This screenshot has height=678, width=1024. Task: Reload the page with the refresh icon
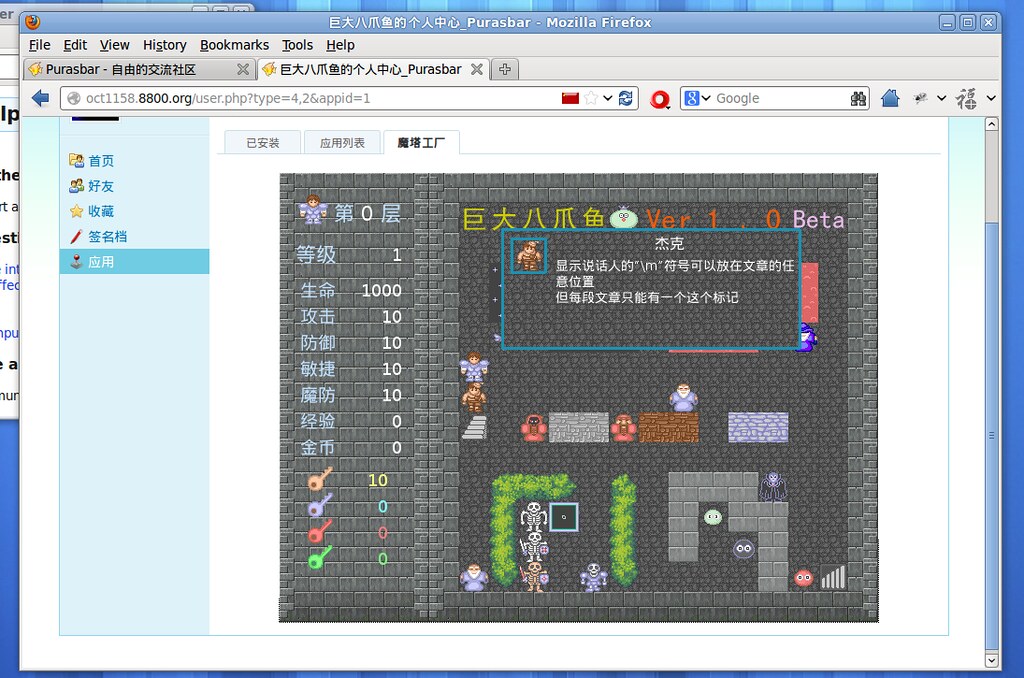(x=626, y=98)
